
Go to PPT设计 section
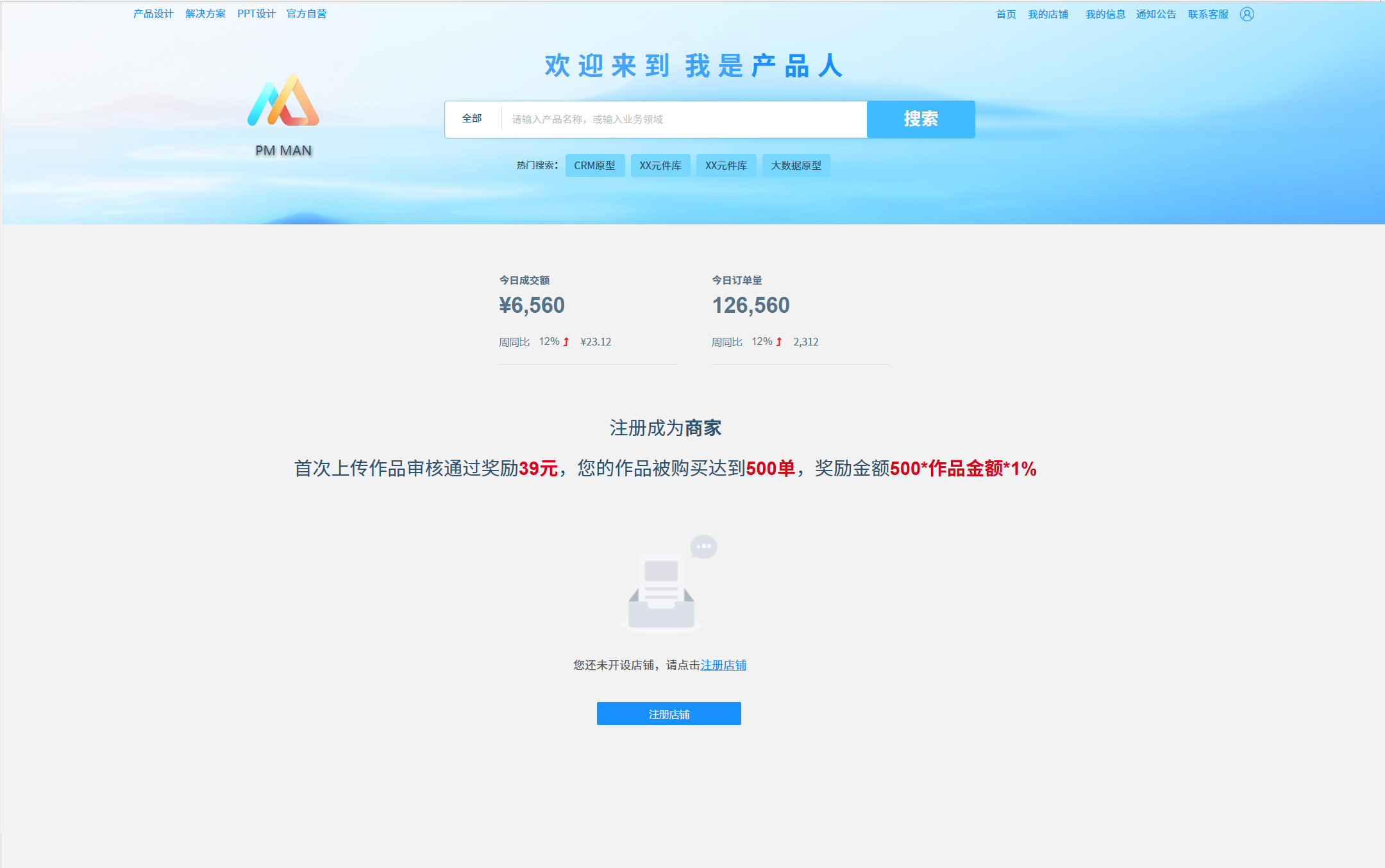pyautogui.click(x=256, y=13)
